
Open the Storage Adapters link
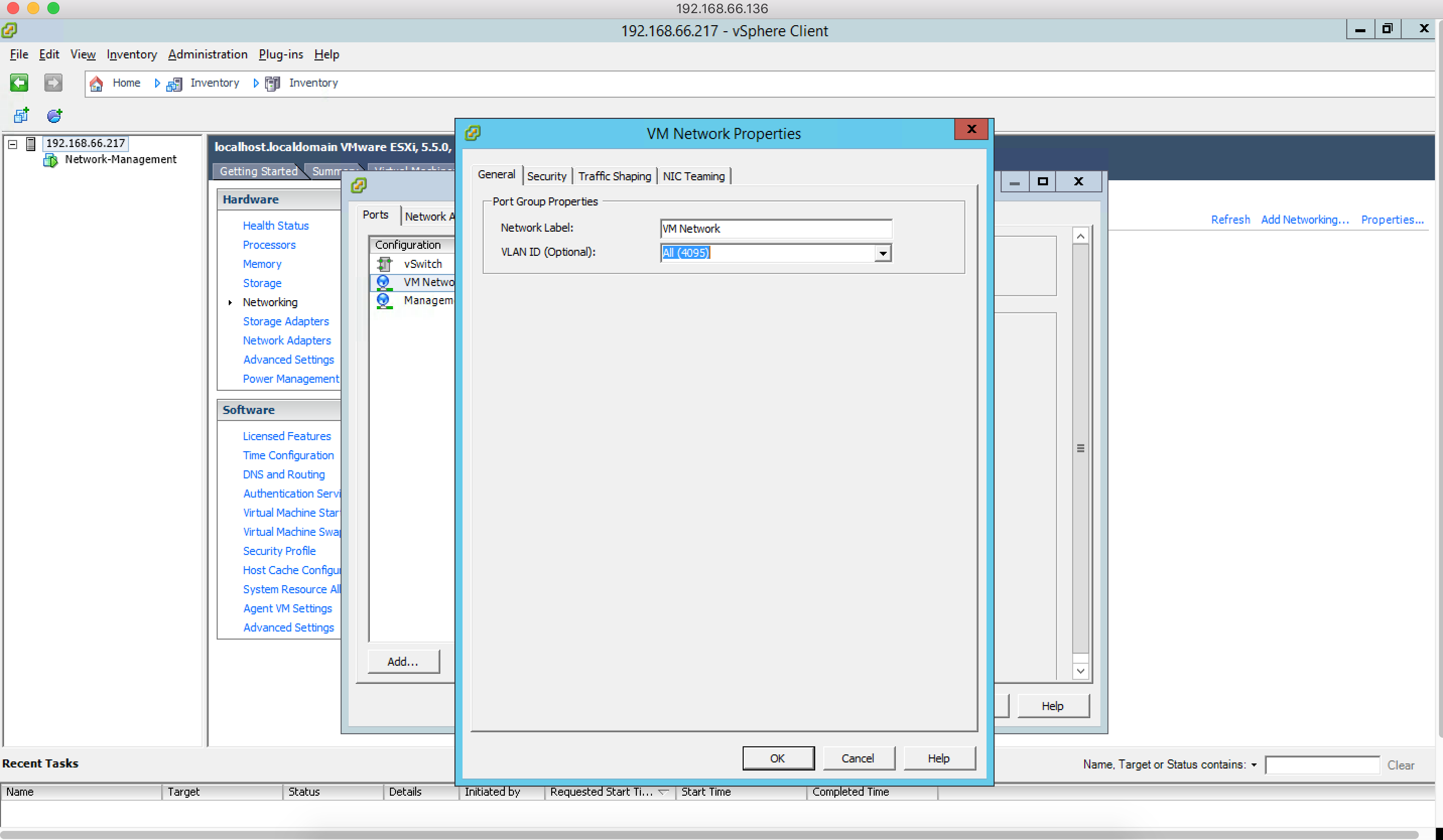286,322
